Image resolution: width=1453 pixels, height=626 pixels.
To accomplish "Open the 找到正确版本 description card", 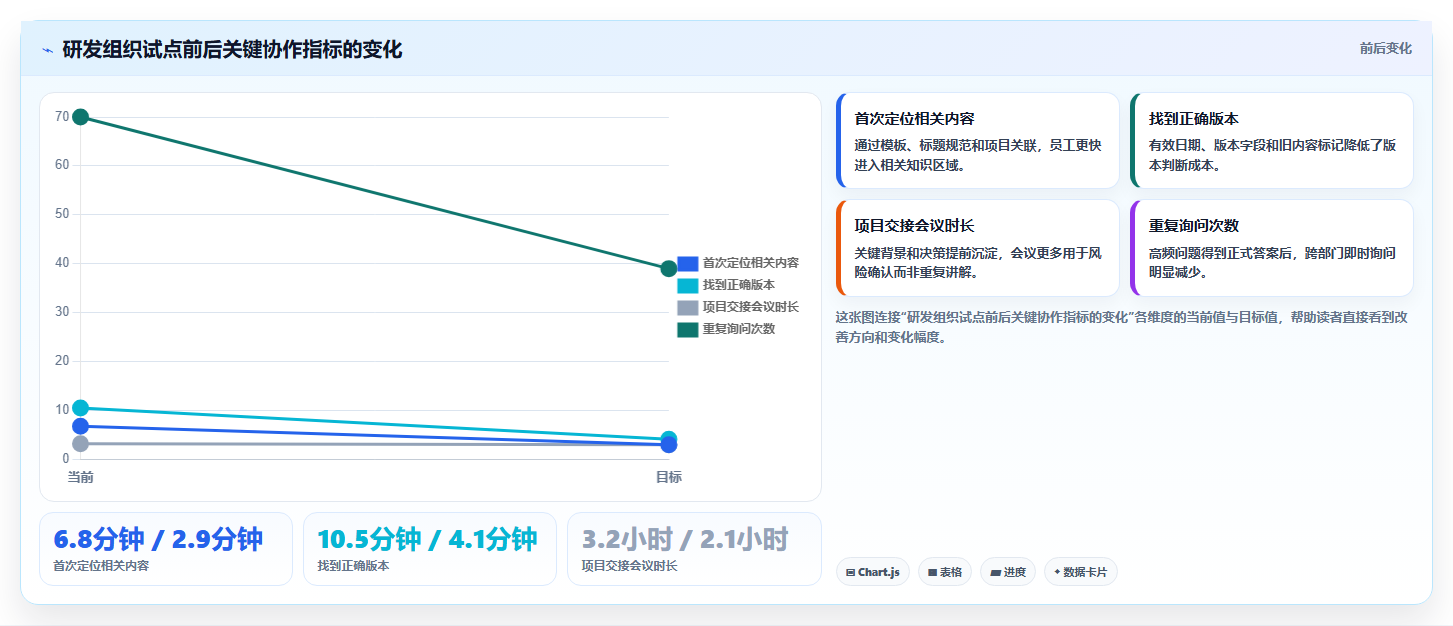I will point(1271,141).
